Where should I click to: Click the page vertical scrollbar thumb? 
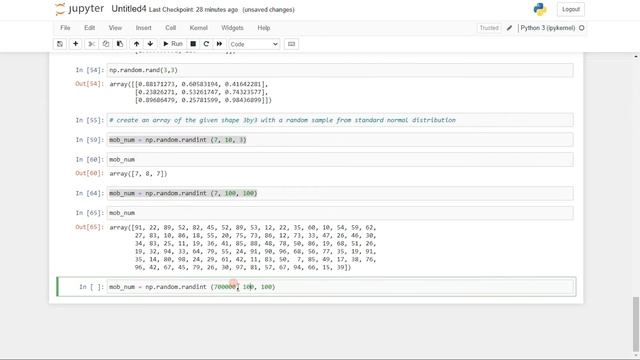pos(636,324)
